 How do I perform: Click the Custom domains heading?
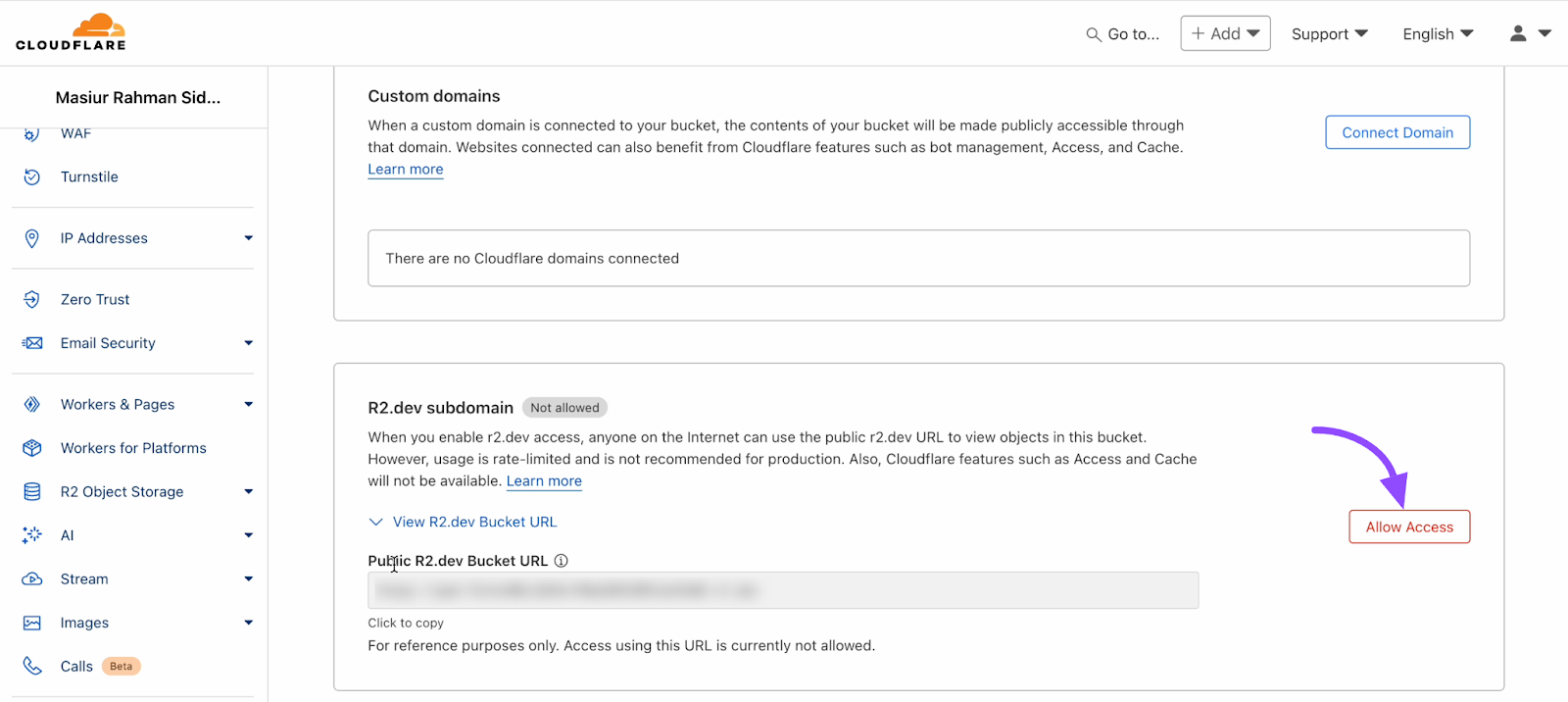point(434,96)
